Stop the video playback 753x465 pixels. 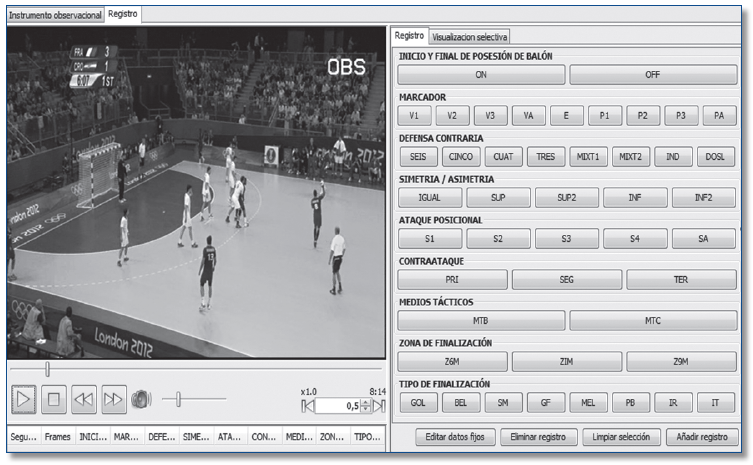pos(55,399)
